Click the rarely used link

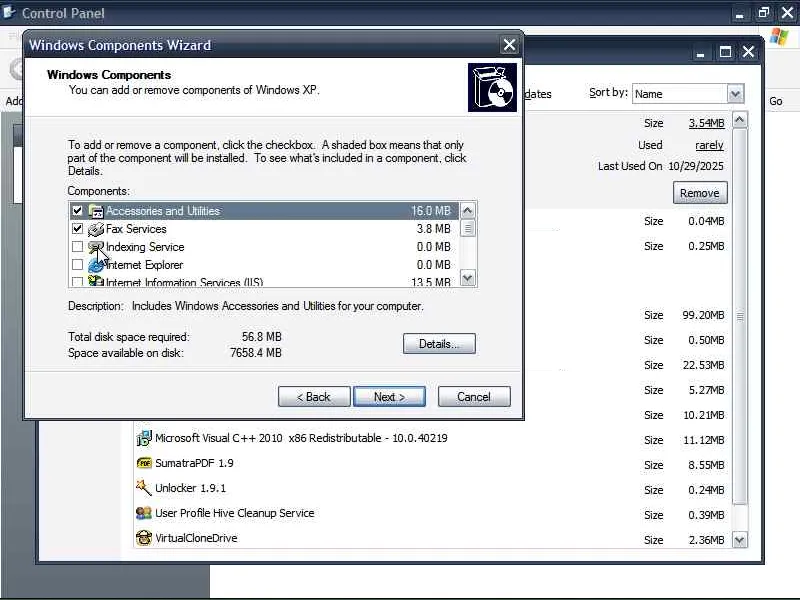pyautogui.click(x=709, y=145)
